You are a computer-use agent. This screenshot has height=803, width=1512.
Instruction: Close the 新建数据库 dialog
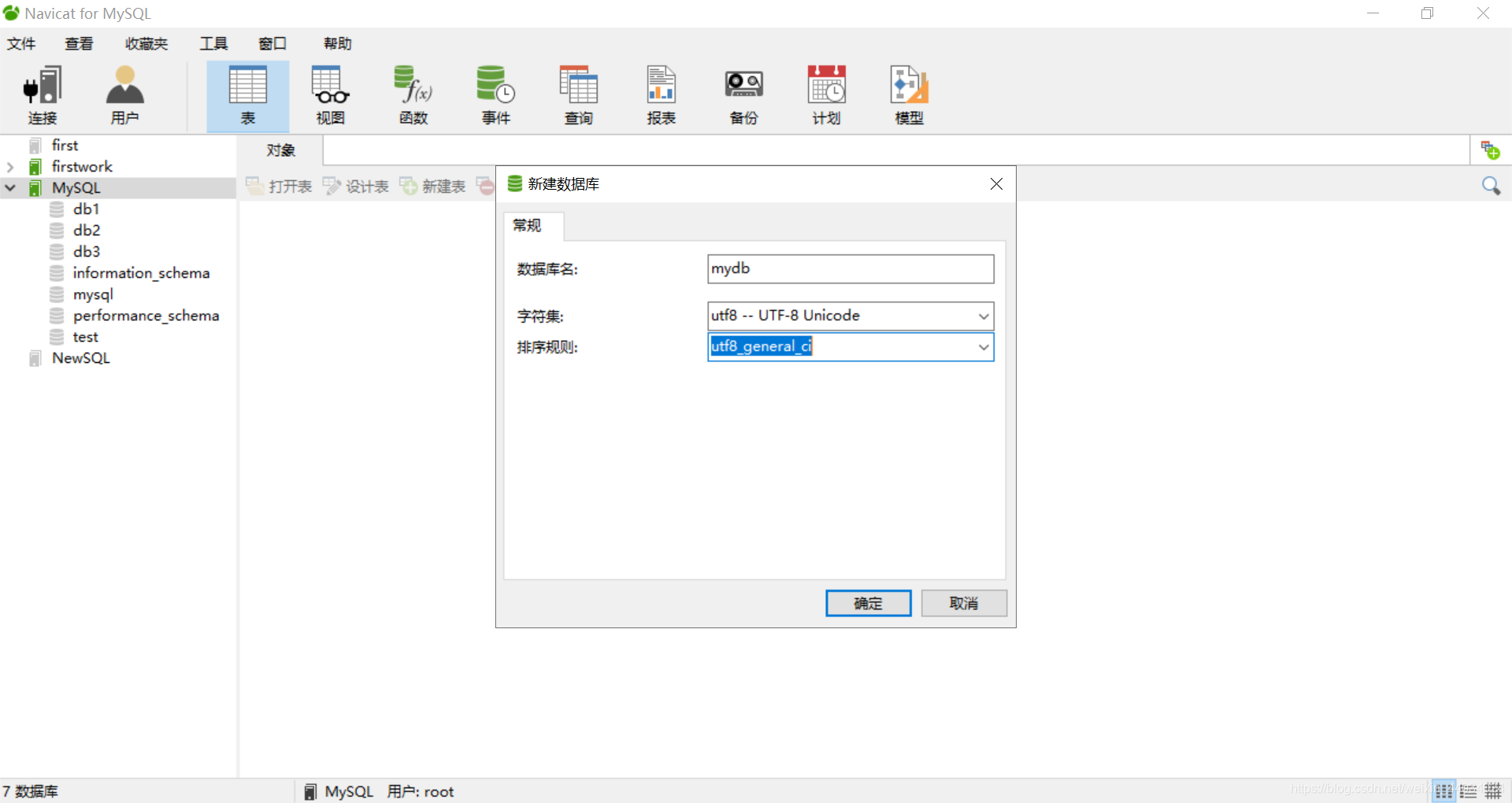click(996, 184)
